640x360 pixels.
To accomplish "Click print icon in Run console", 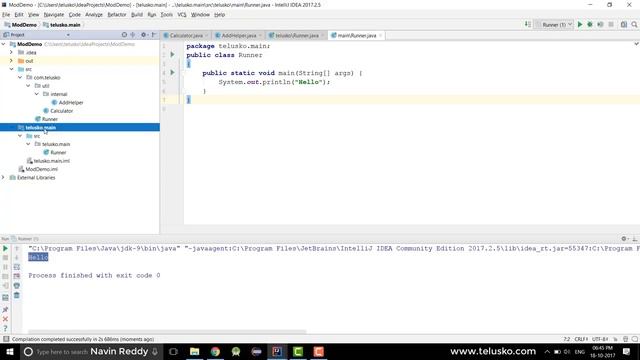I will pyautogui.click(x=17, y=286).
